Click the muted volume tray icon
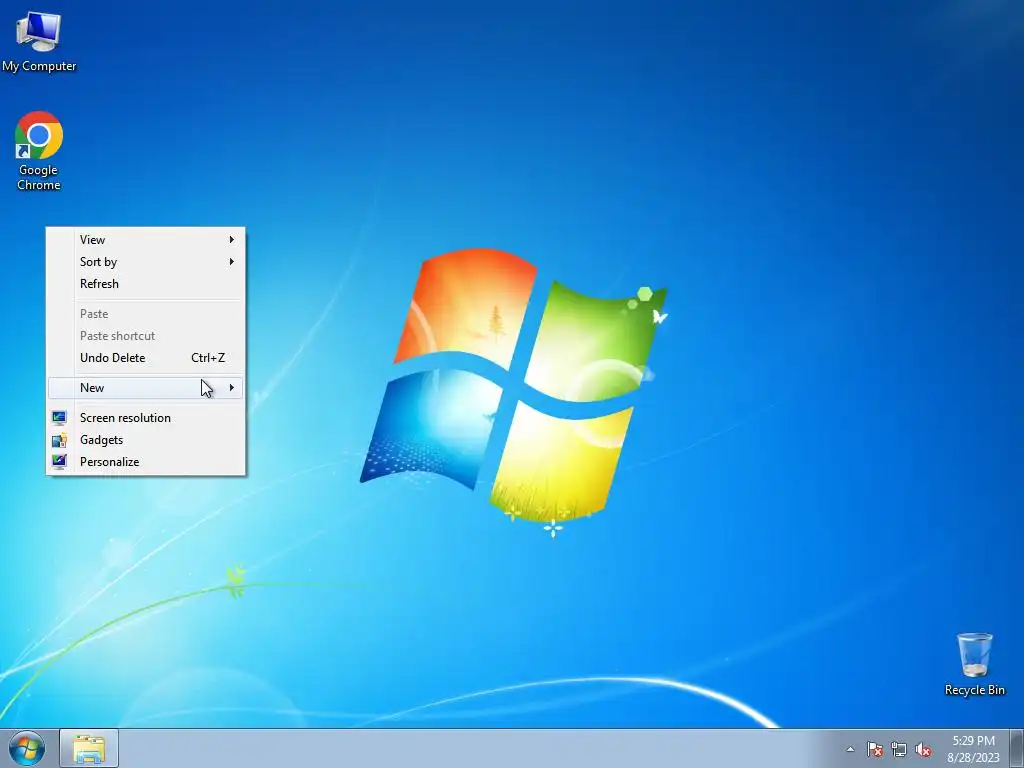Image resolution: width=1024 pixels, height=768 pixels. pyautogui.click(x=923, y=749)
